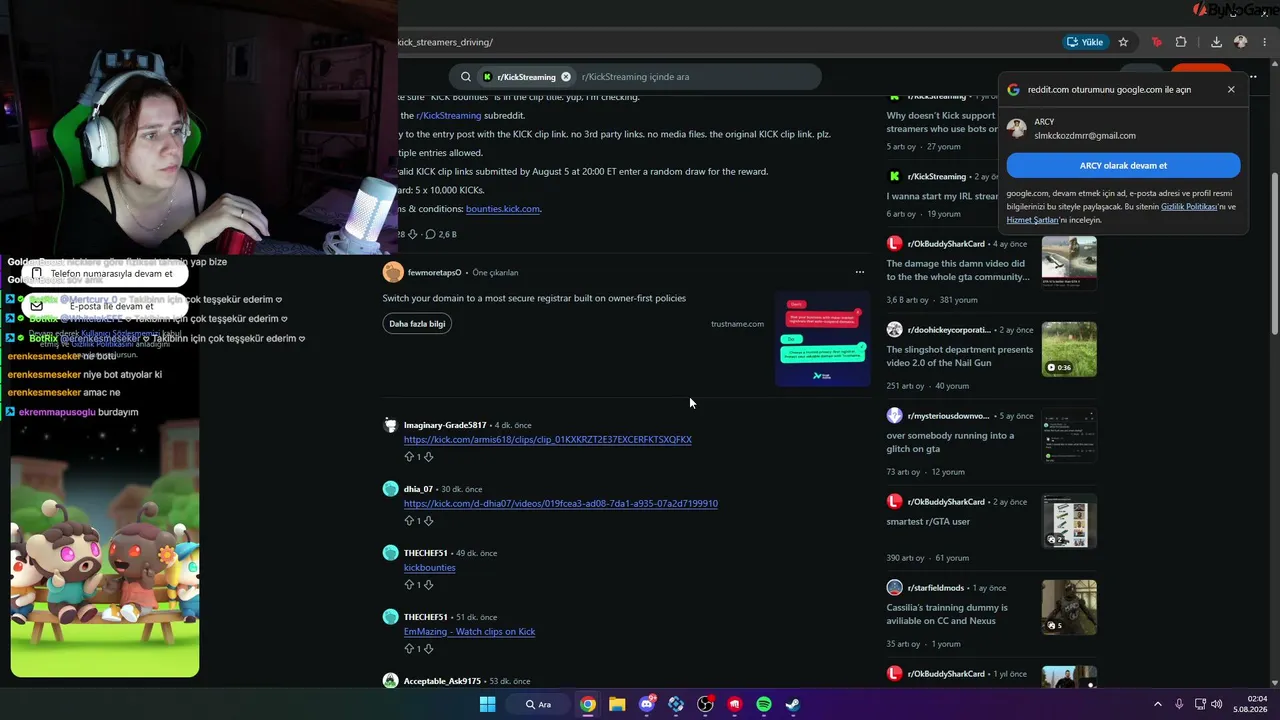Open the bounties.kick.com link
Viewport: 1280px width, 720px height.
point(503,209)
